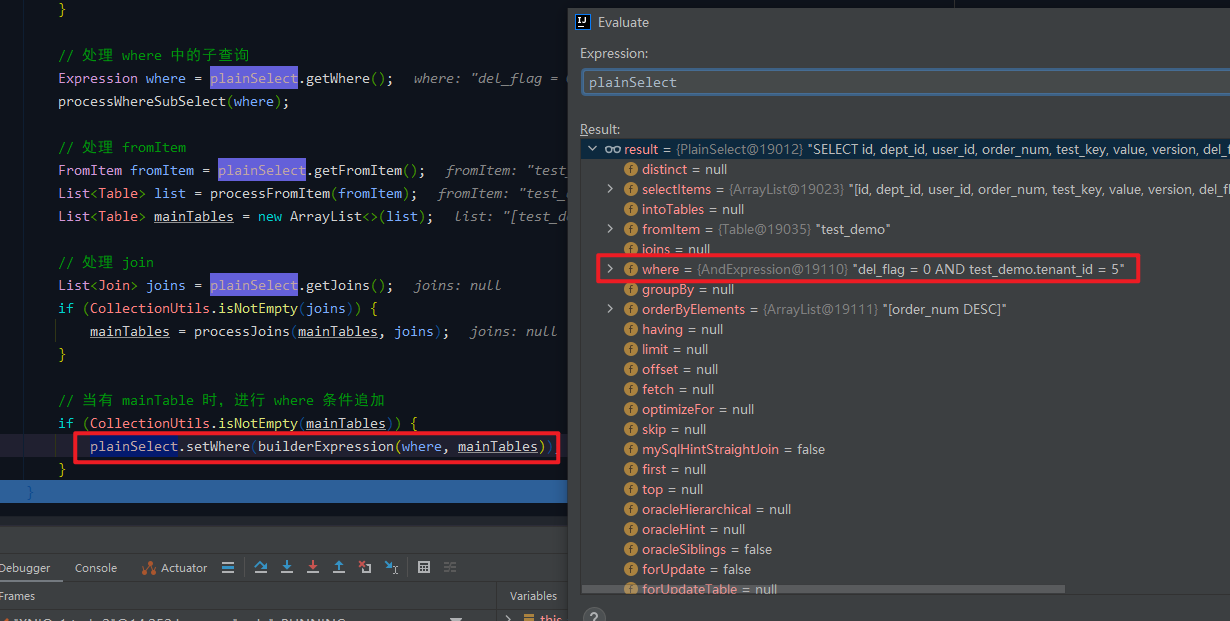The width and height of the screenshot is (1230, 621).
Task: Click the Expression input field containing plainSelect
Action: coord(905,82)
